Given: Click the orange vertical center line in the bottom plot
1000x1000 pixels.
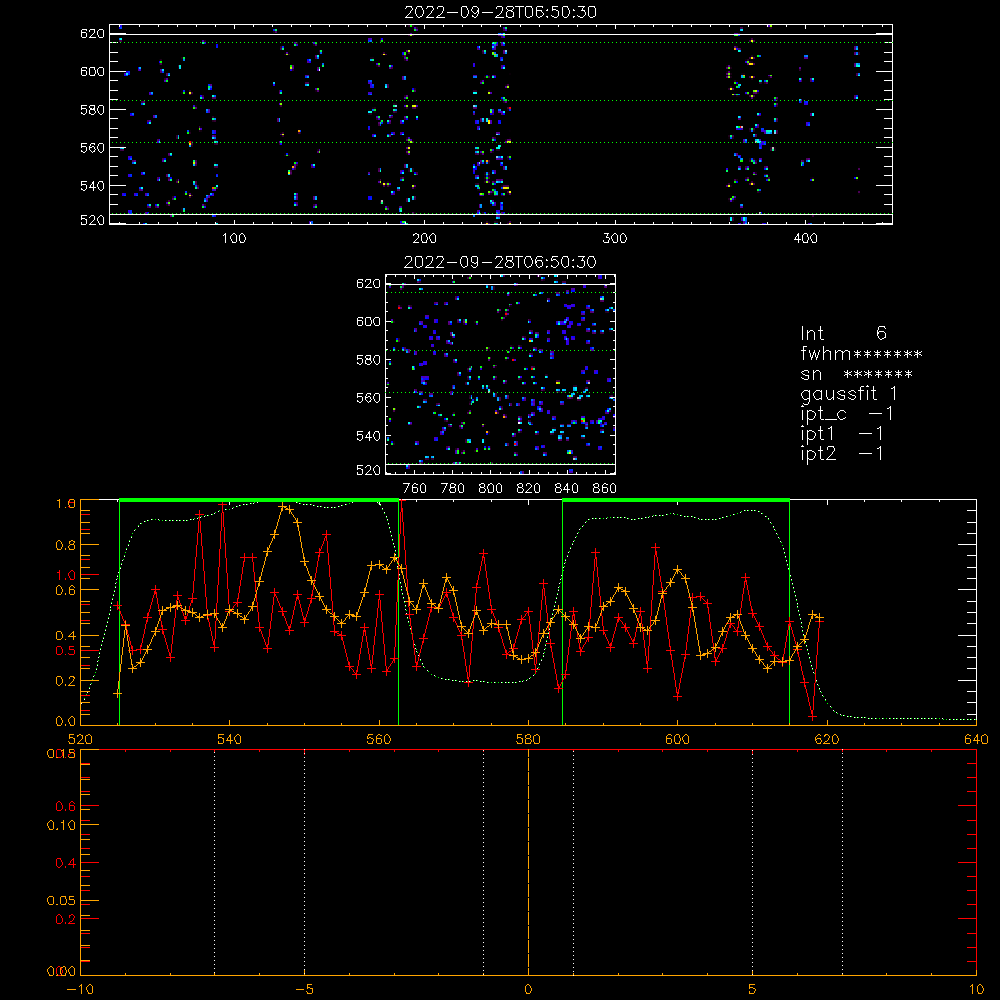Looking at the screenshot, I should [x=528, y=863].
